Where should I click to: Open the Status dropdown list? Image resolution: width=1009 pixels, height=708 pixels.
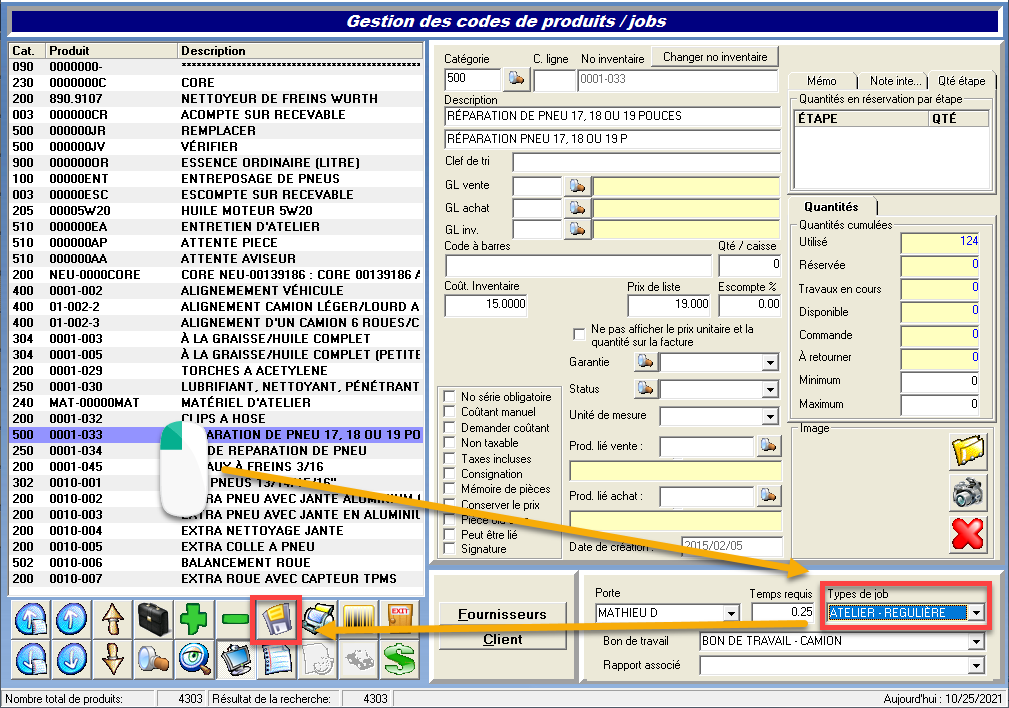[x=770, y=389]
